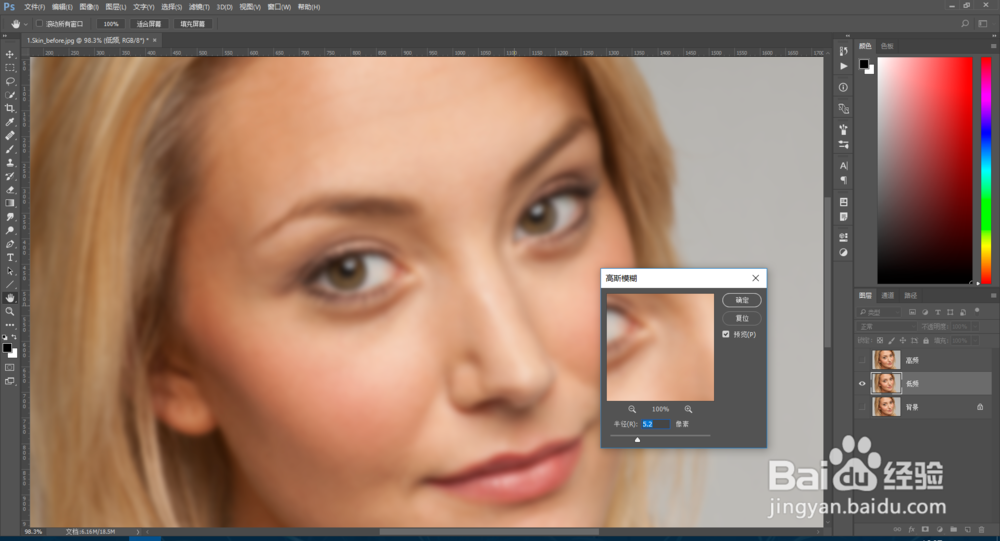Switch to the 路径 tab
The height and width of the screenshot is (541, 1000).
(x=911, y=295)
